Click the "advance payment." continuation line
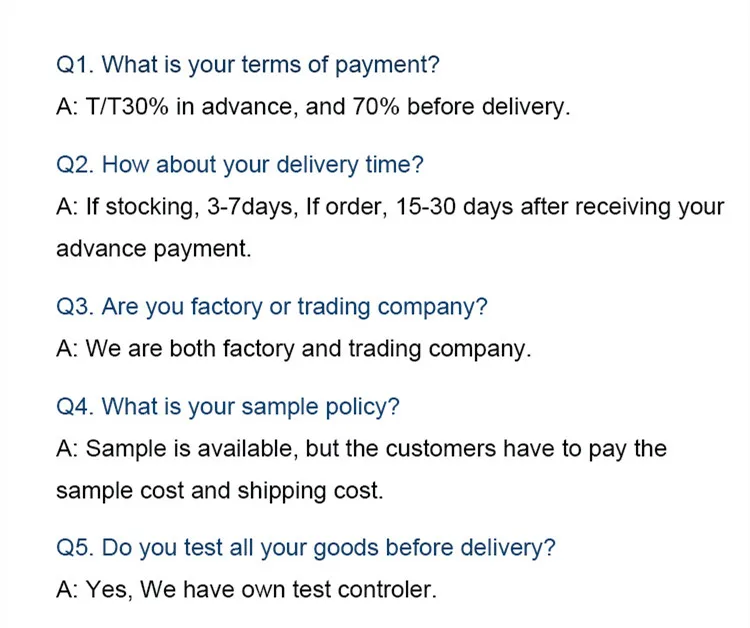 pos(153,249)
